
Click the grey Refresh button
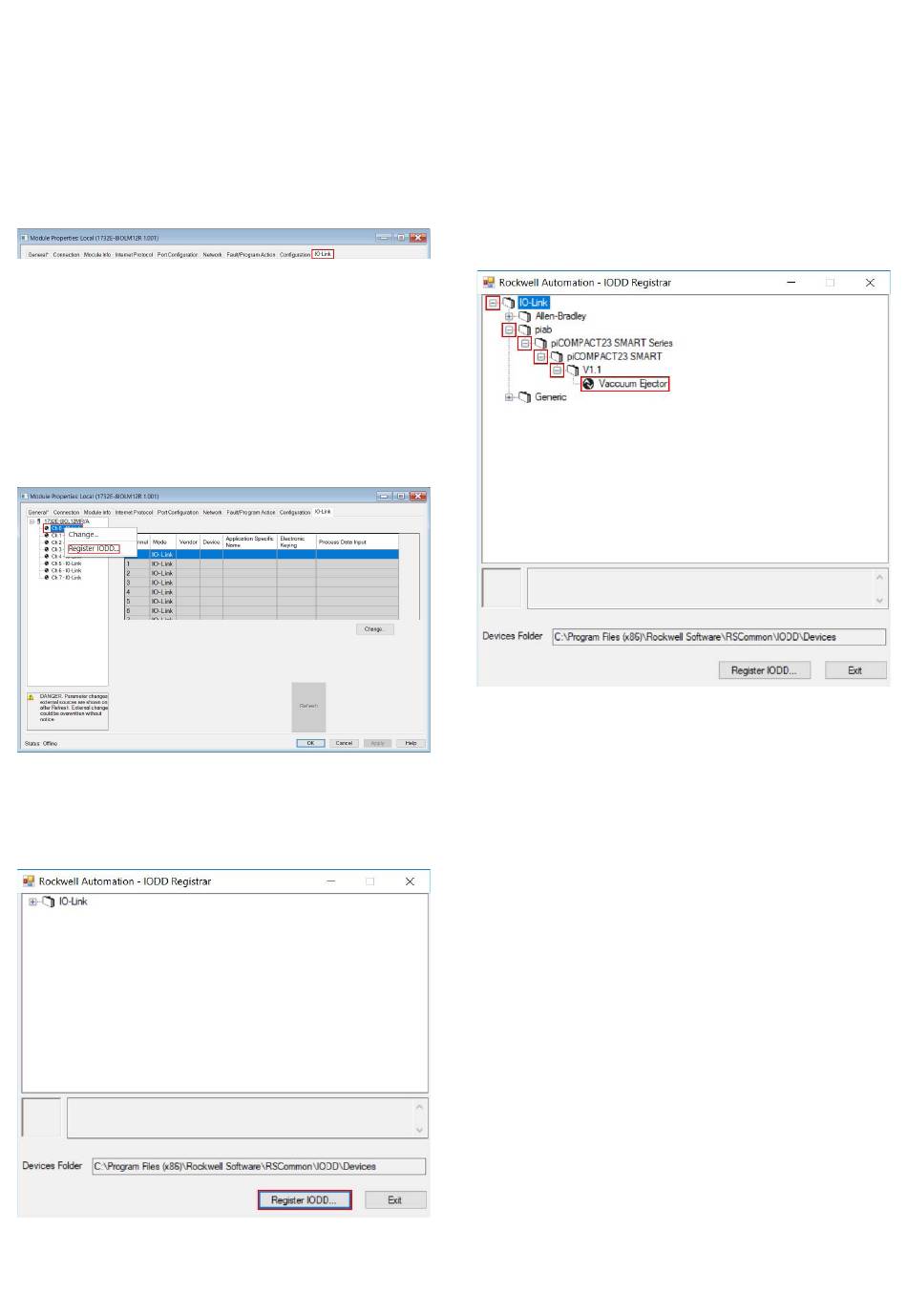308,707
